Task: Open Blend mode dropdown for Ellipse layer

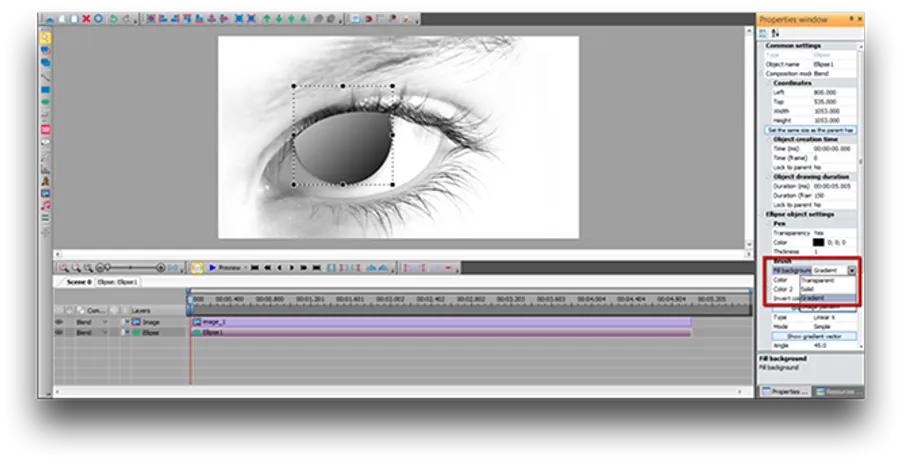Action: pos(104,332)
